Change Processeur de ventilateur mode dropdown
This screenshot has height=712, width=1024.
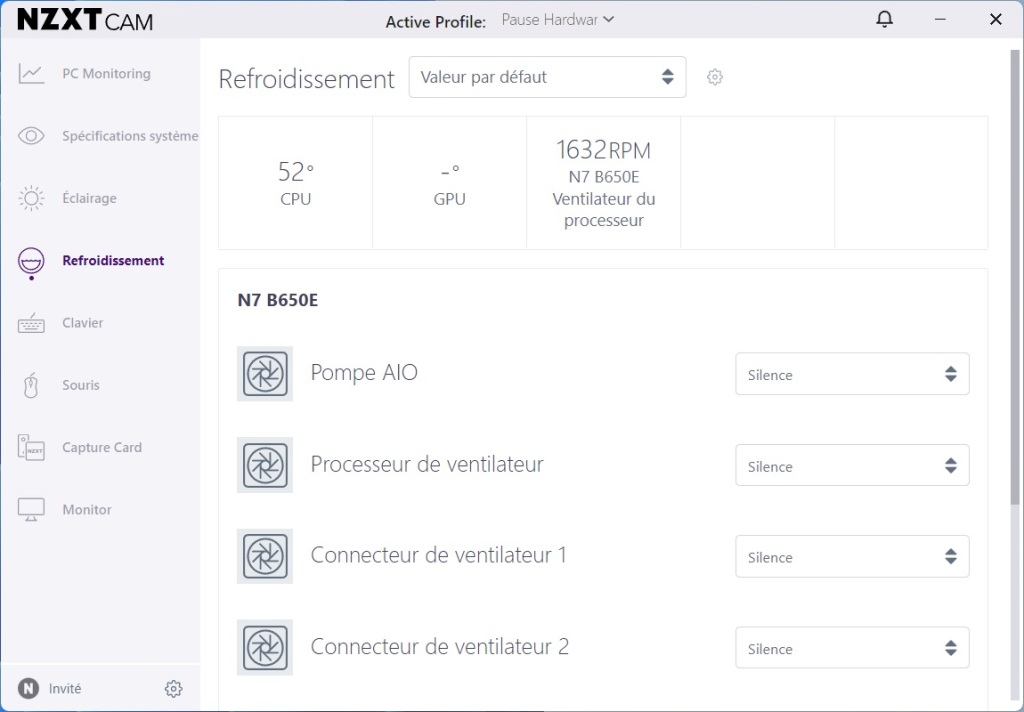(852, 465)
